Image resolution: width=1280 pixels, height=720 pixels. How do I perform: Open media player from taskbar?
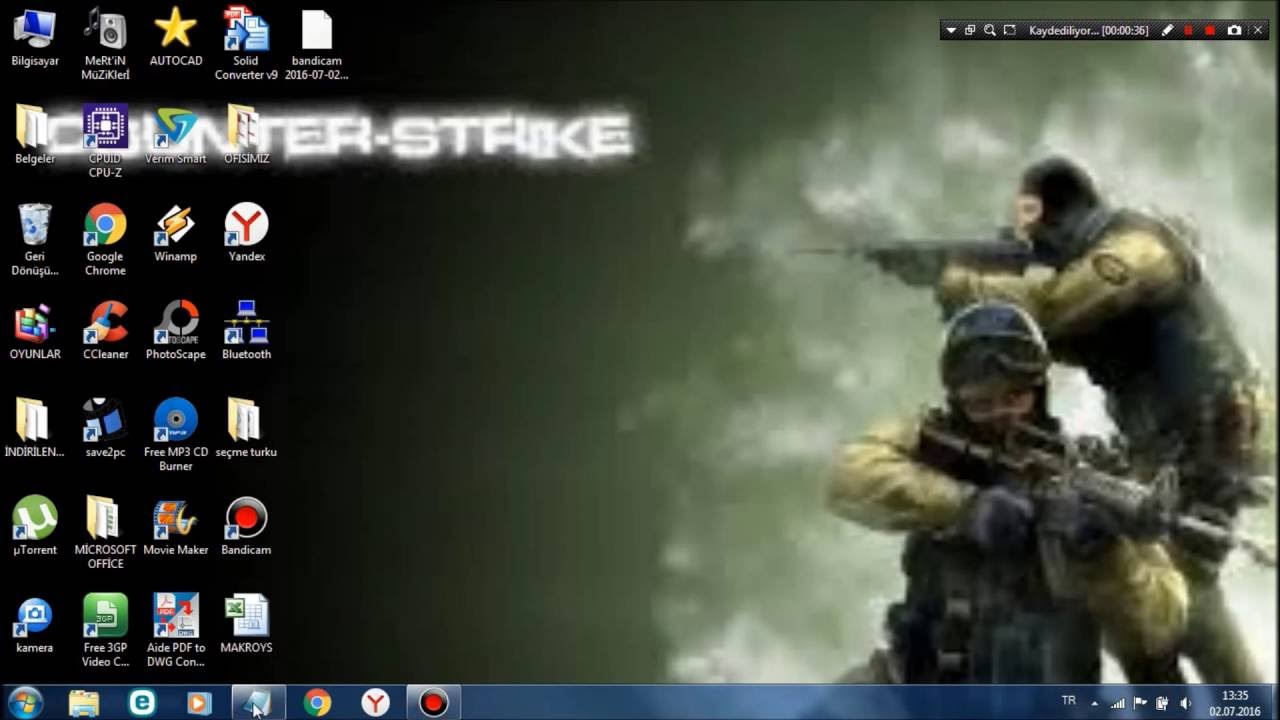click(199, 703)
